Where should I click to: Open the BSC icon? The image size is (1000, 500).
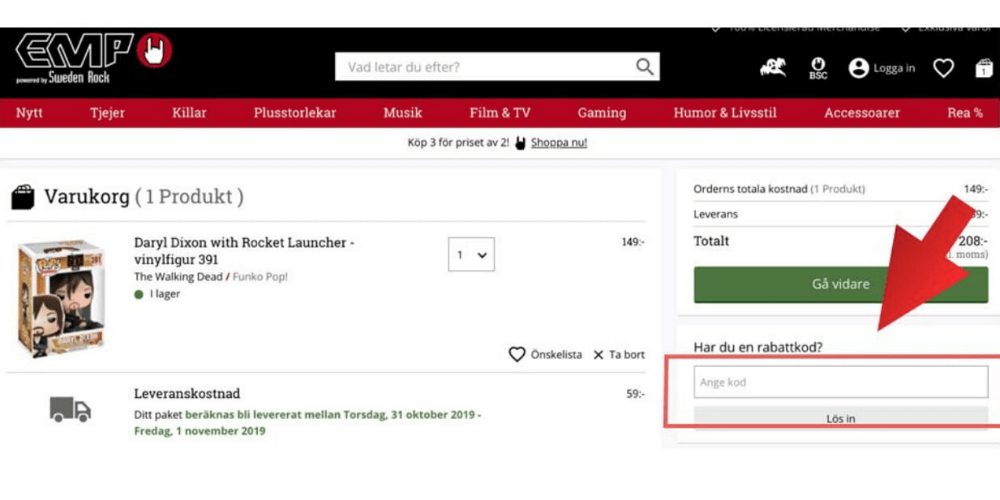pos(818,68)
